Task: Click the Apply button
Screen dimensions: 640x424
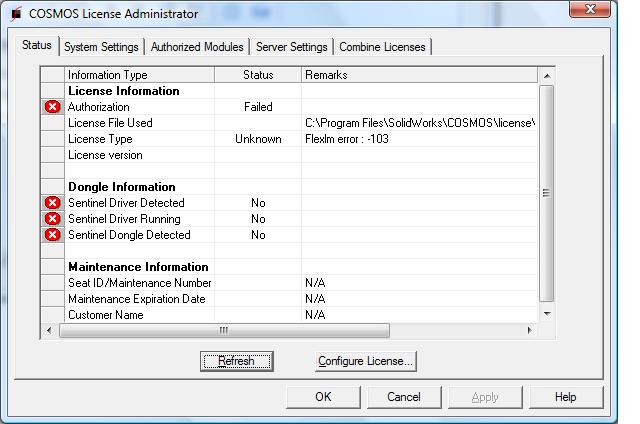Action: click(x=485, y=397)
